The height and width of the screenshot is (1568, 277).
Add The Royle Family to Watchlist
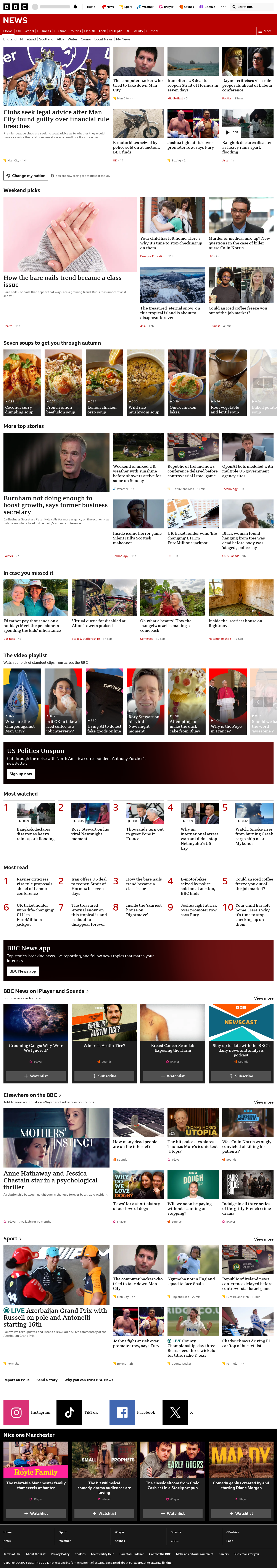[36, 1513]
